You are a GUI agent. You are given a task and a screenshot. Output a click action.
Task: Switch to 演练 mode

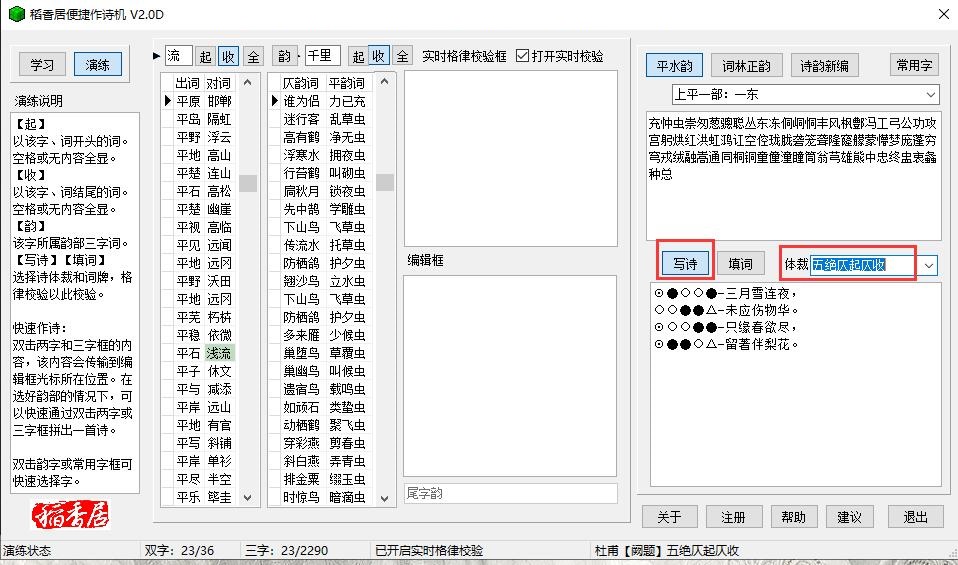coord(98,64)
